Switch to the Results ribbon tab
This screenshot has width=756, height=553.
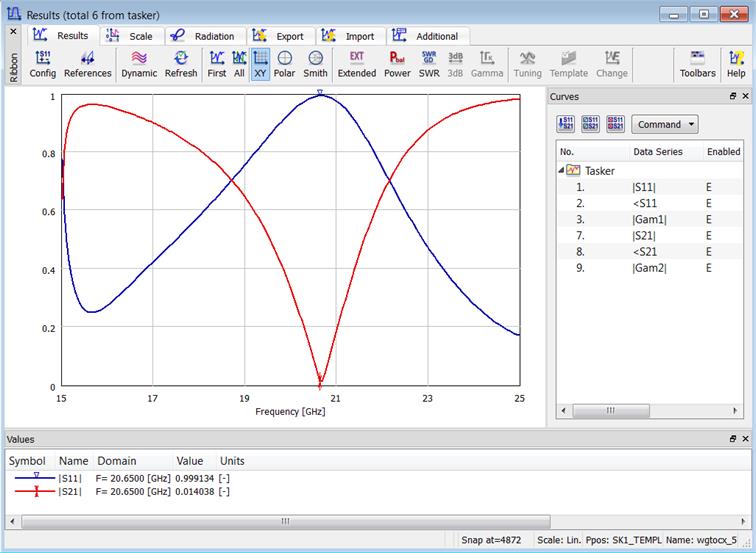61,36
